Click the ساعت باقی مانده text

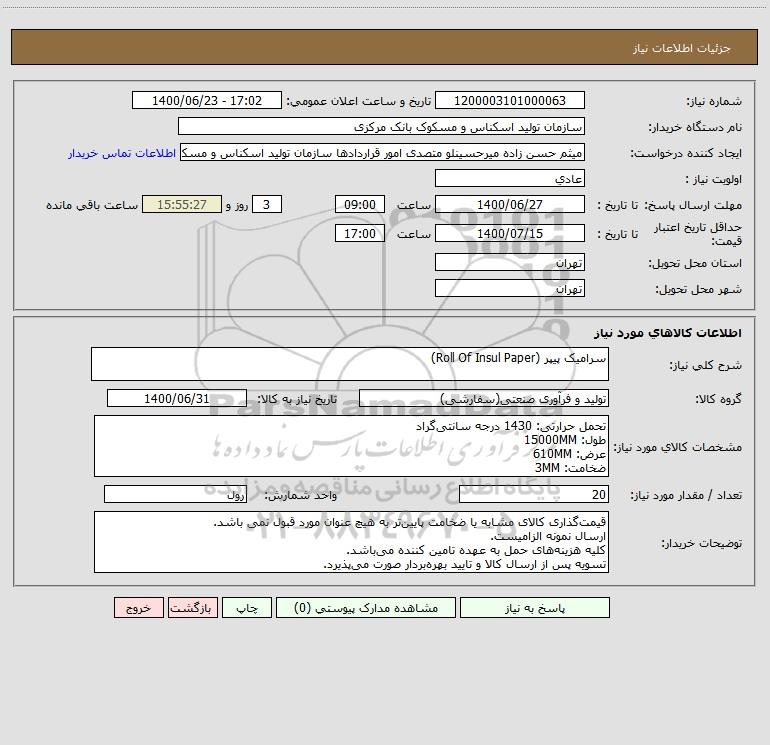pos(92,205)
